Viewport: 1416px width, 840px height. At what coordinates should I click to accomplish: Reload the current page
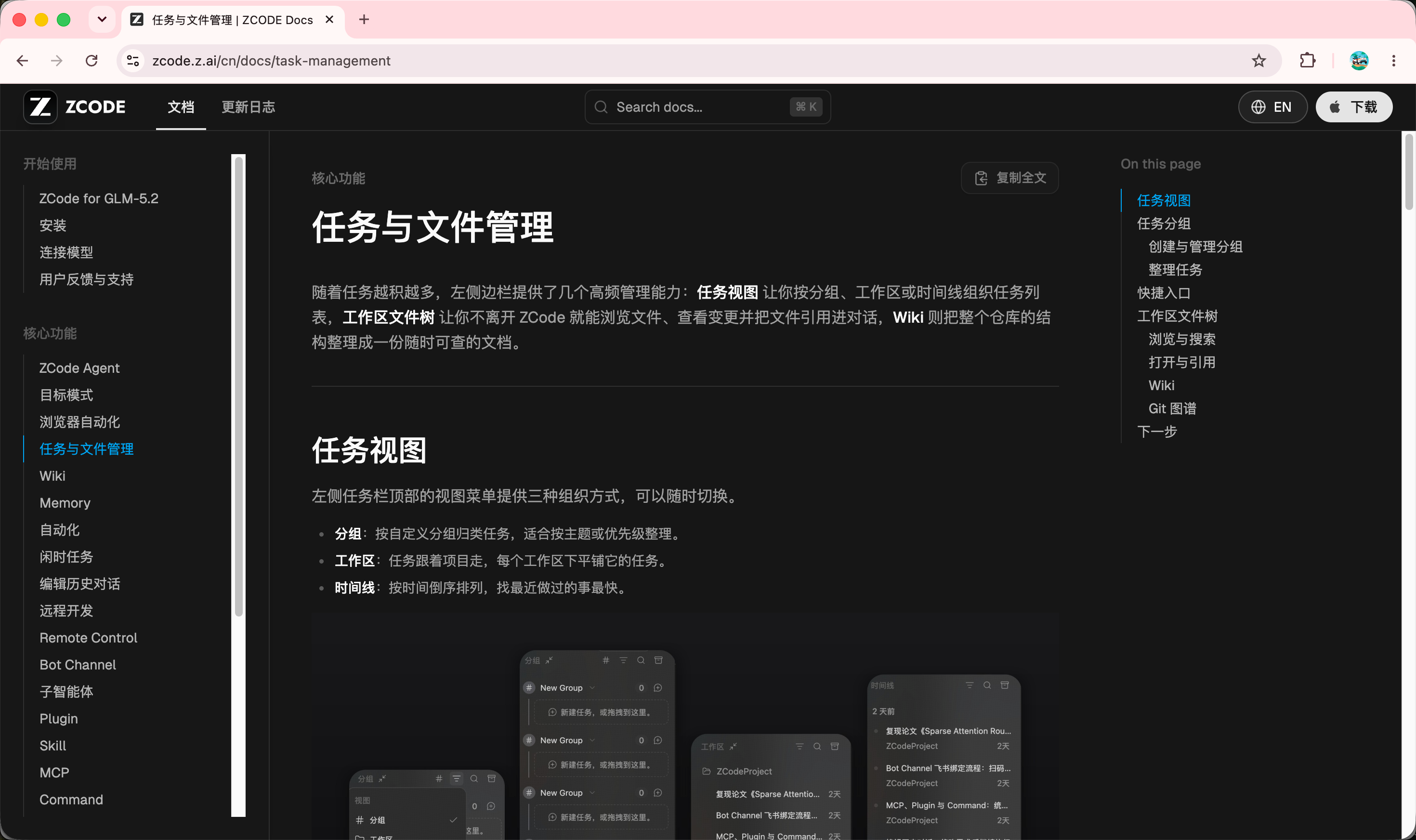tap(92, 61)
